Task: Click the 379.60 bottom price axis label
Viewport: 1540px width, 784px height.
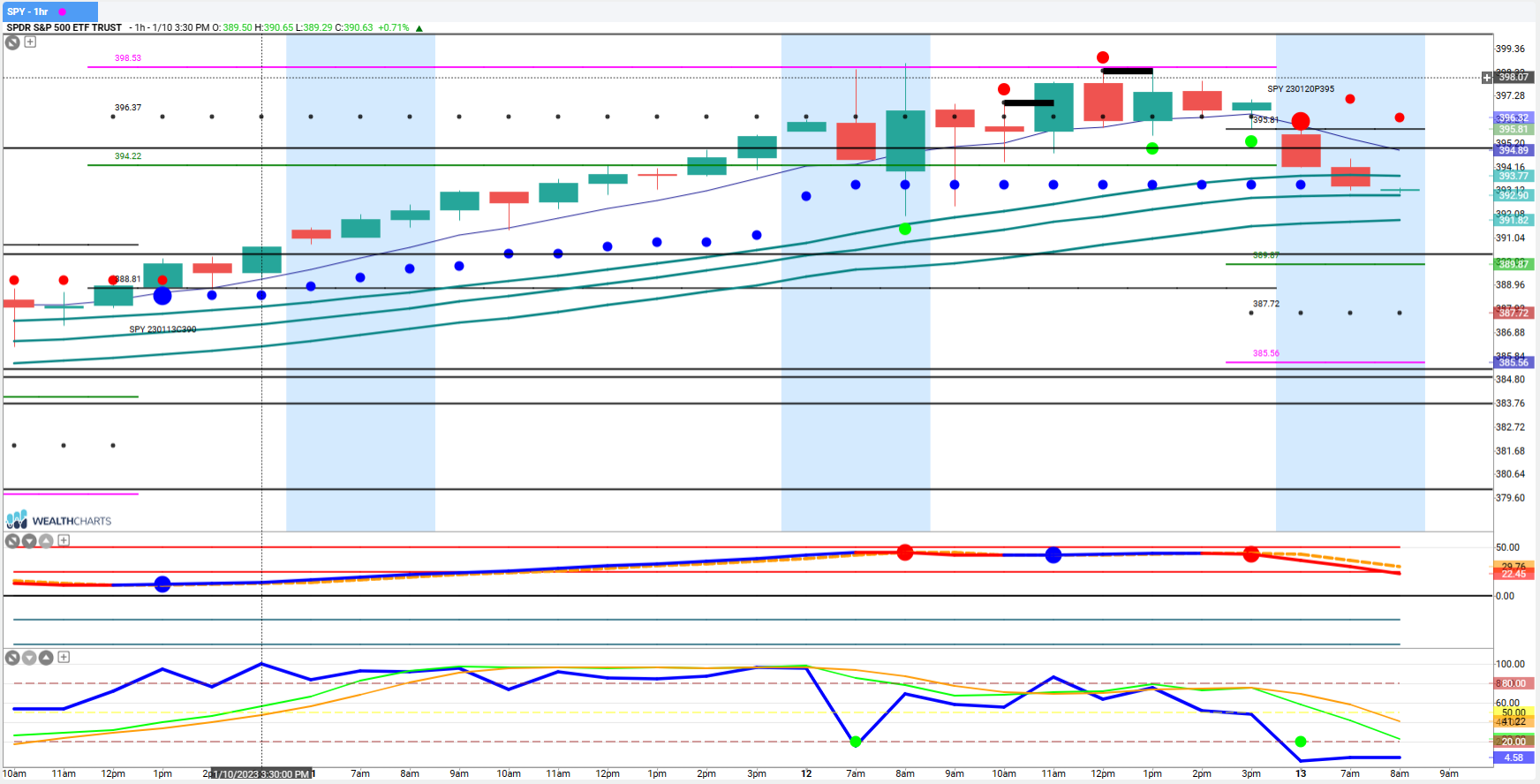Action: pos(1510,498)
